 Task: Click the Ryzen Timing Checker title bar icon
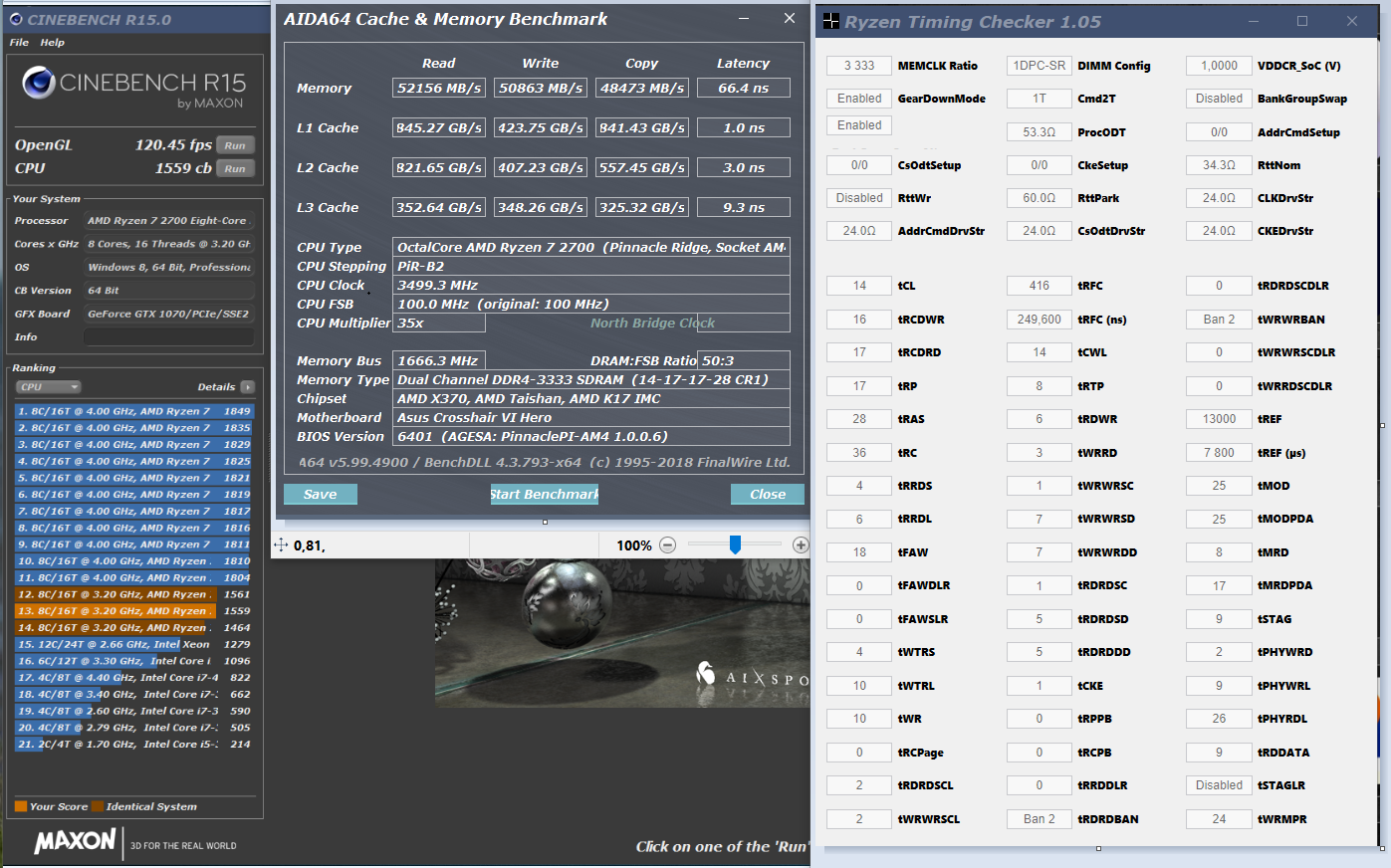click(830, 21)
